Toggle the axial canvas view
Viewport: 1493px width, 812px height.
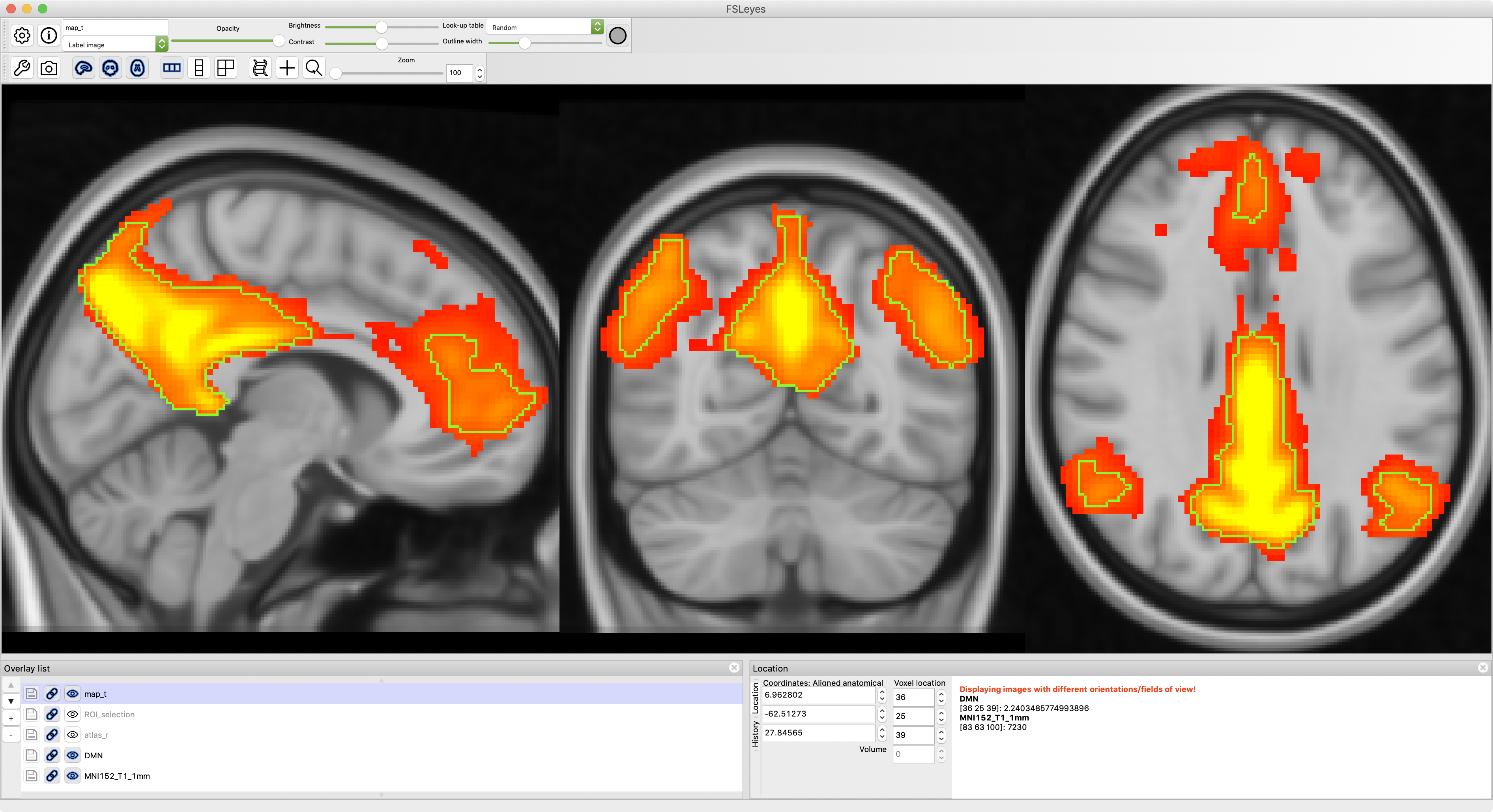click(x=137, y=68)
